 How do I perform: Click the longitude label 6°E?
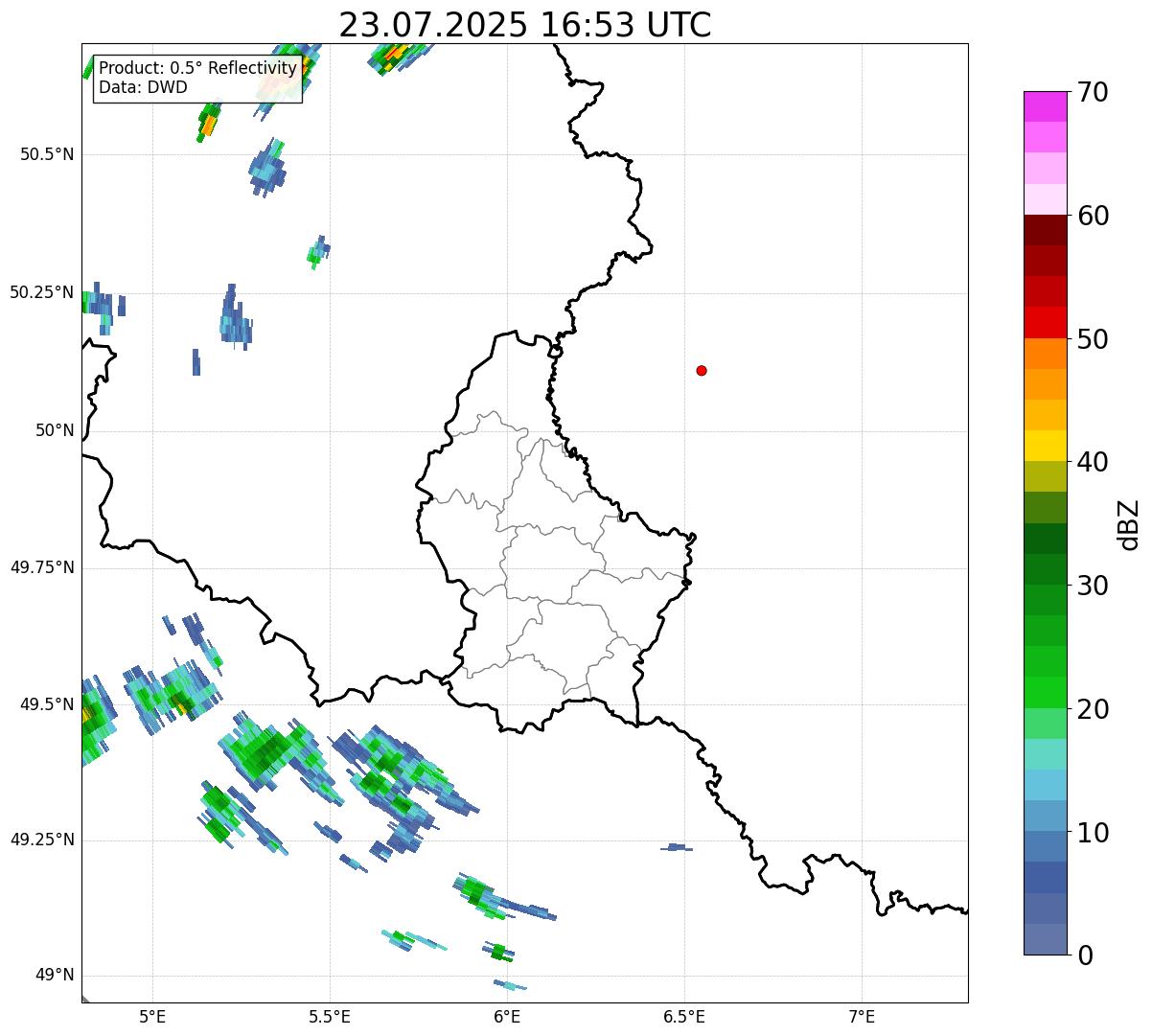[x=507, y=1017]
